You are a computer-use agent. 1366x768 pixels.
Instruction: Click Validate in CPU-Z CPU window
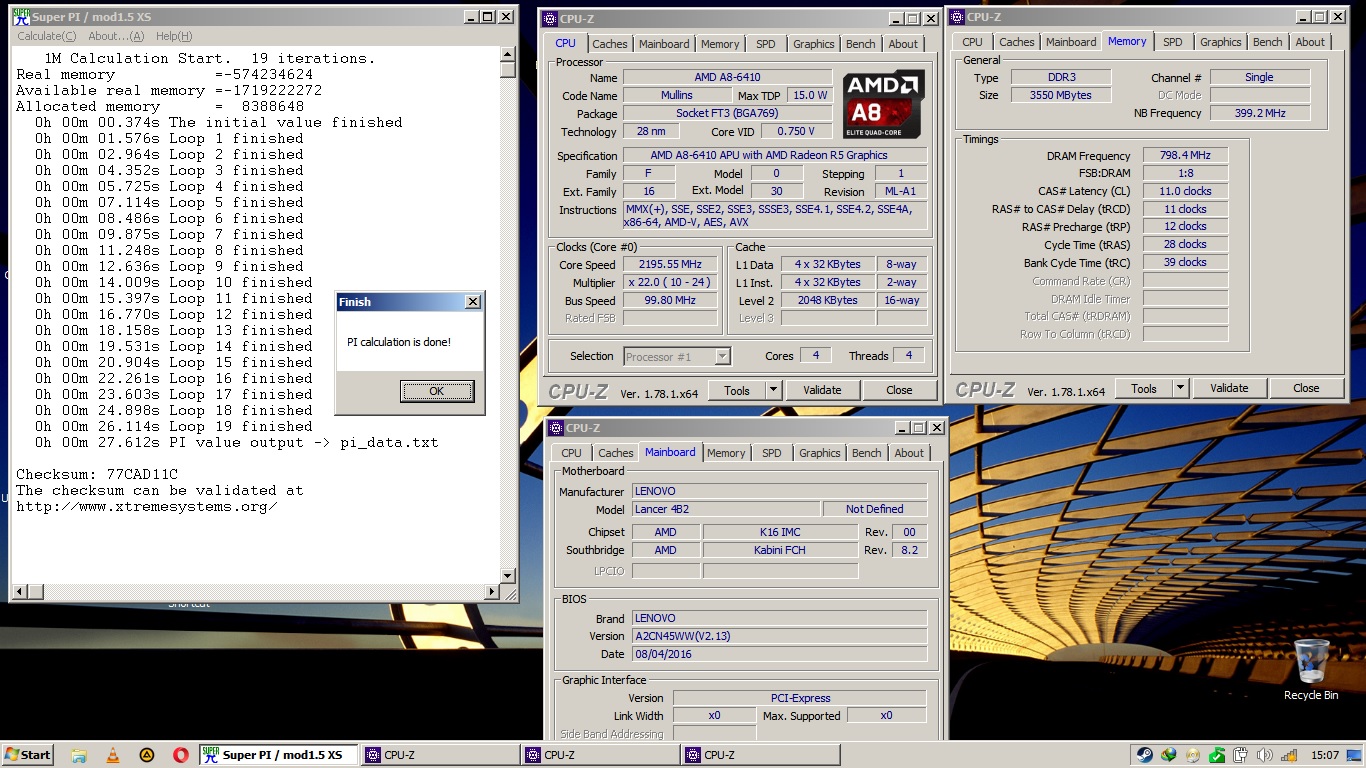click(822, 390)
